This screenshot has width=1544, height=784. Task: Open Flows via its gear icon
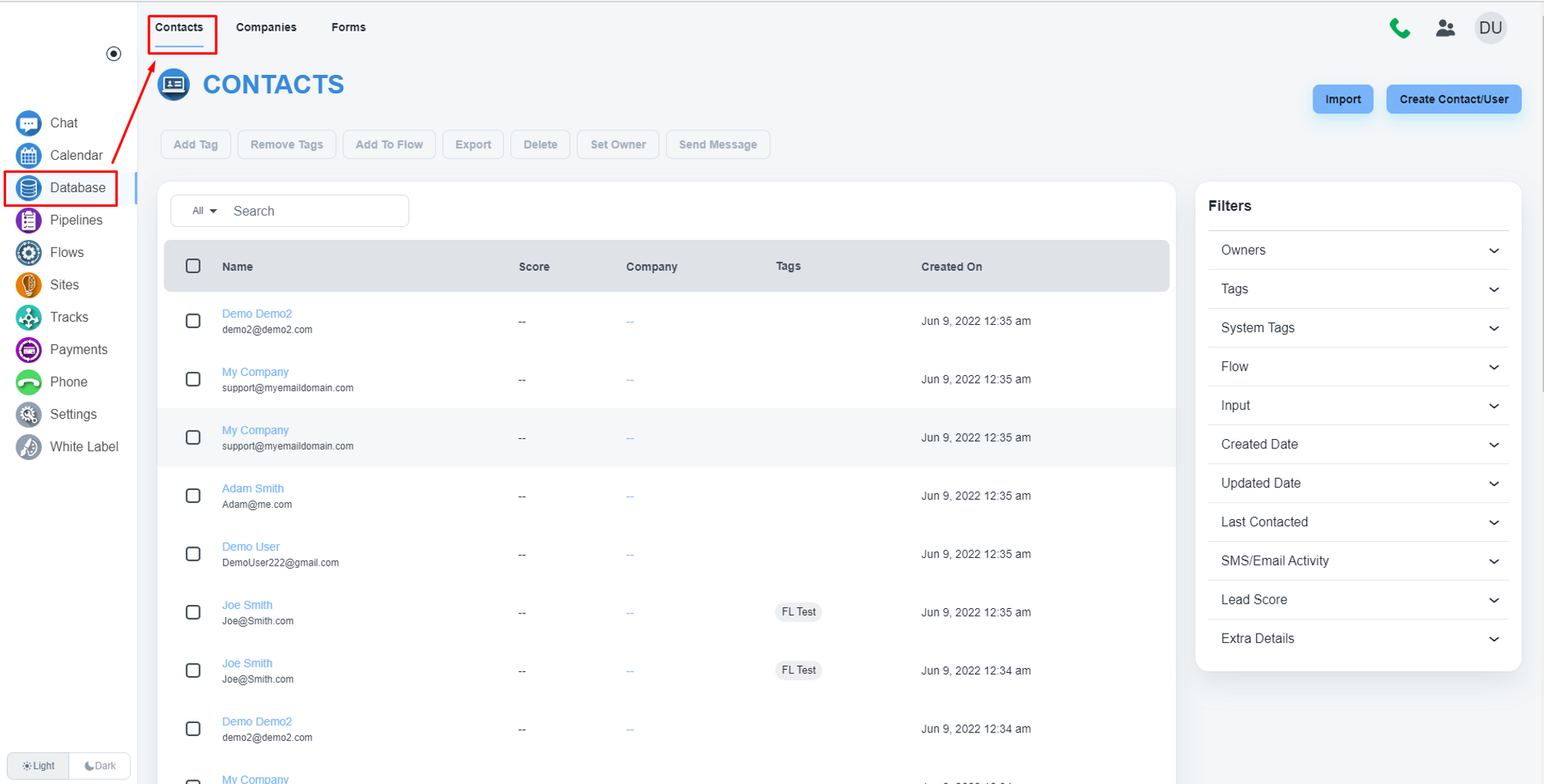[29, 253]
